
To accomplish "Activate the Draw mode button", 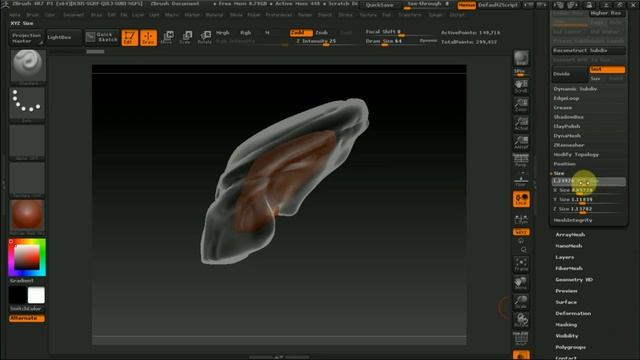I will 149,38.
